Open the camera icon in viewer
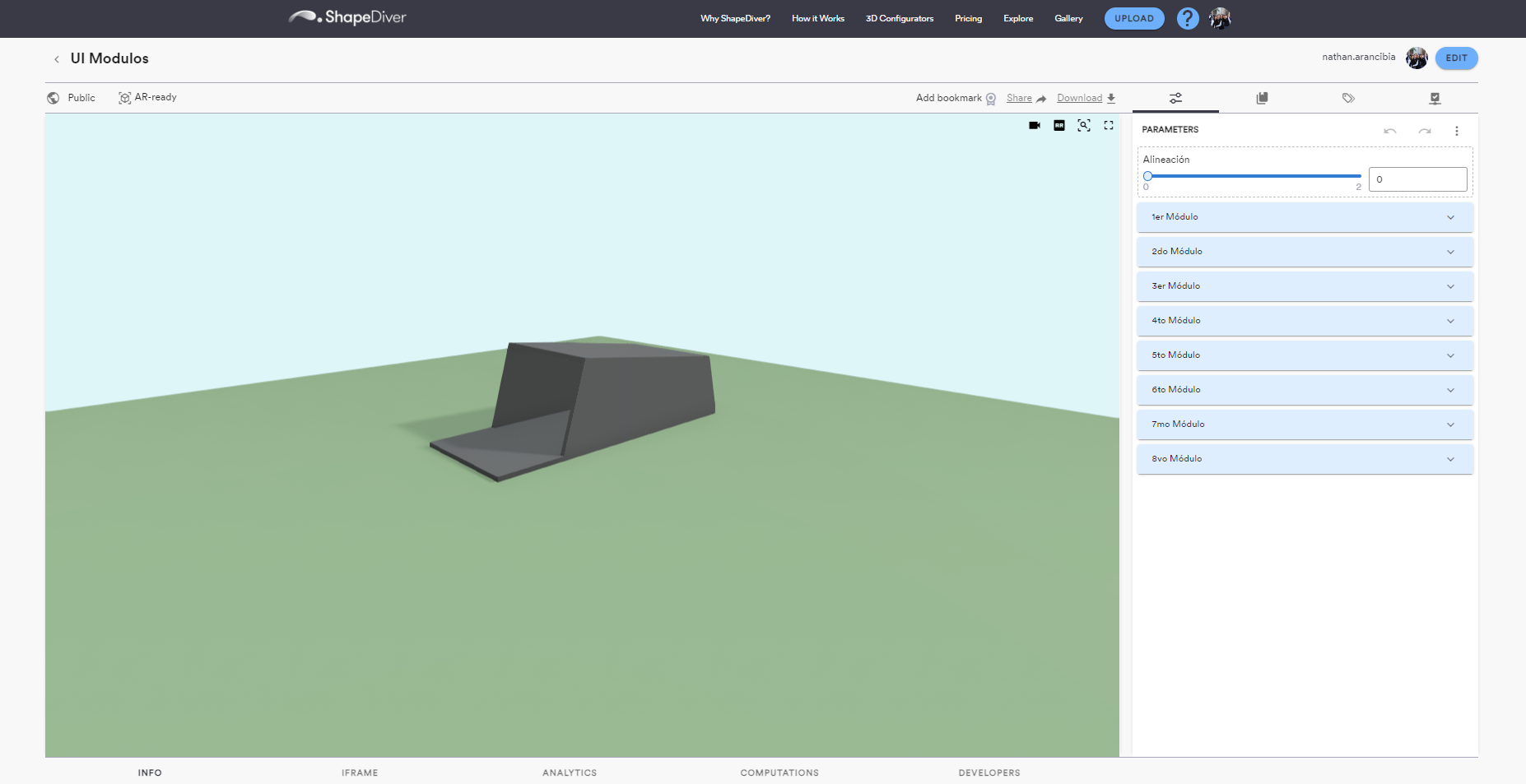The height and width of the screenshot is (784, 1526). [x=1035, y=125]
